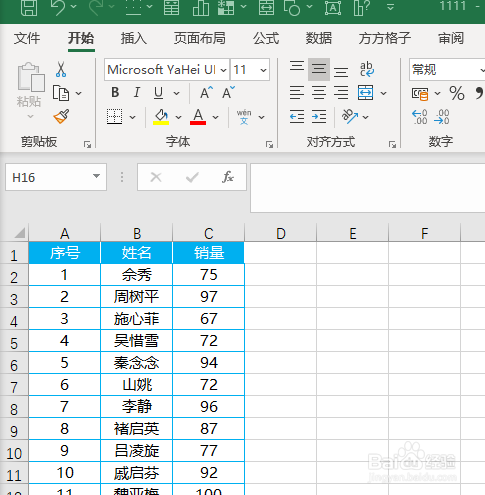Select the Format Painter brush

pyautogui.click(x=61, y=116)
